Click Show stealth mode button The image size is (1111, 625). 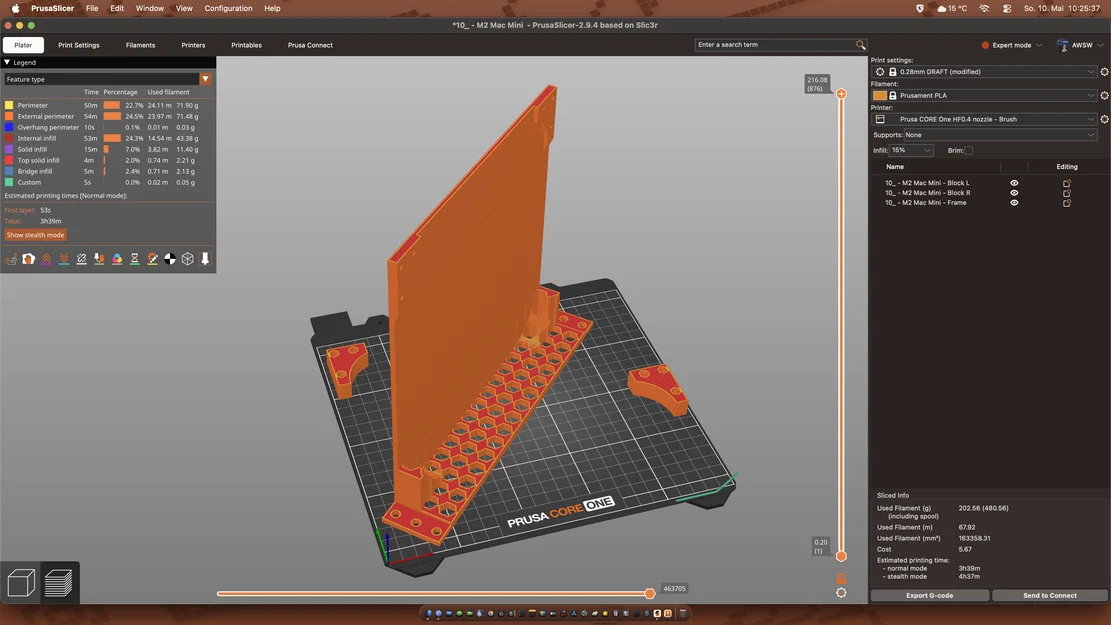click(35, 235)
